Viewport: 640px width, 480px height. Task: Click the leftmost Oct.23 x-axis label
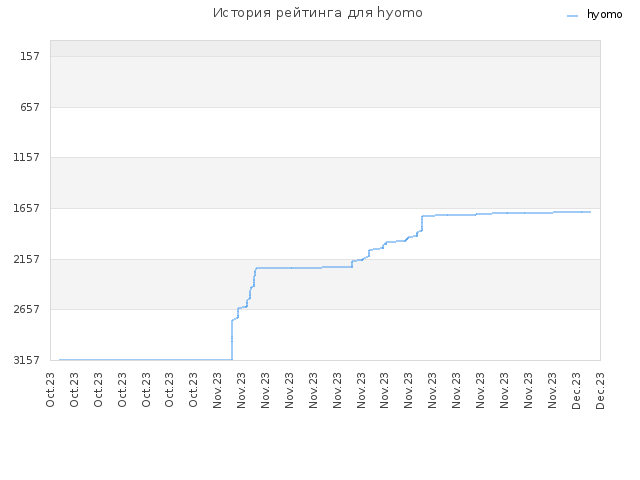point(50,390)
